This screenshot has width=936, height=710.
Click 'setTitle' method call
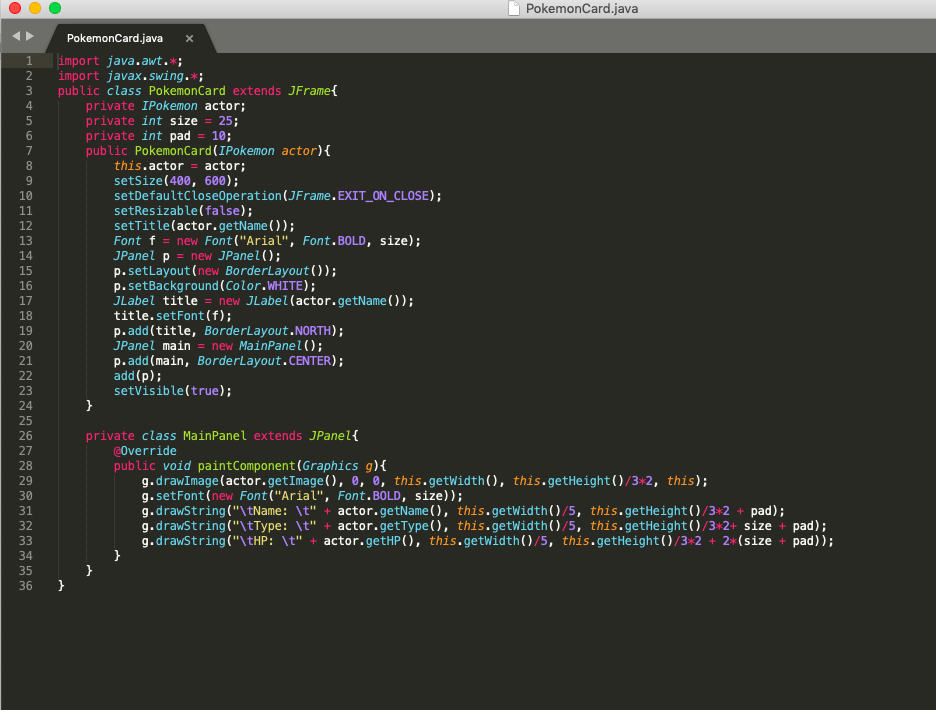click(141, 226)
